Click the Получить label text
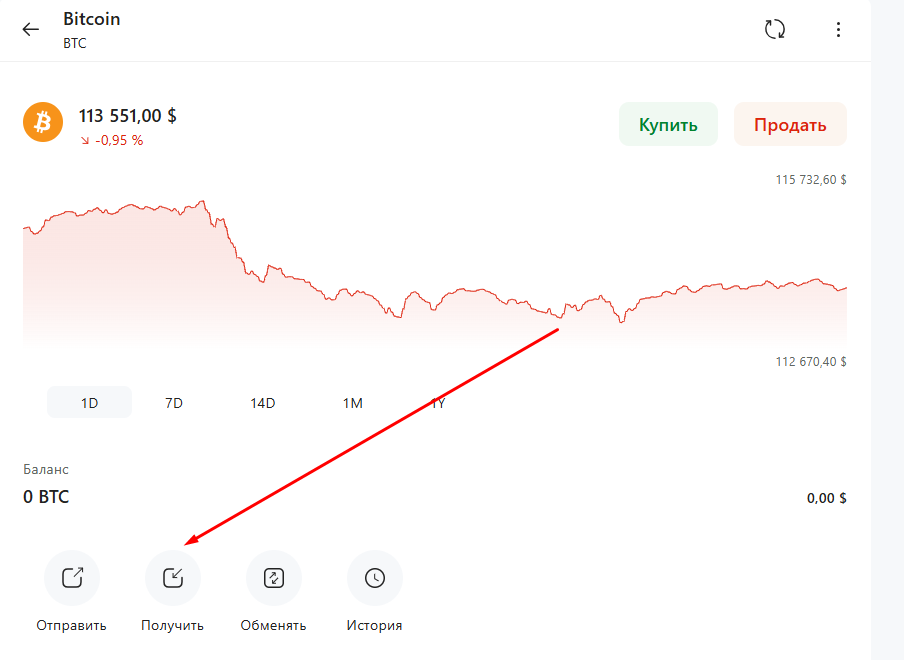Viewport: 904px width, 660px height. pyautogui.click(x=172, y=625)
